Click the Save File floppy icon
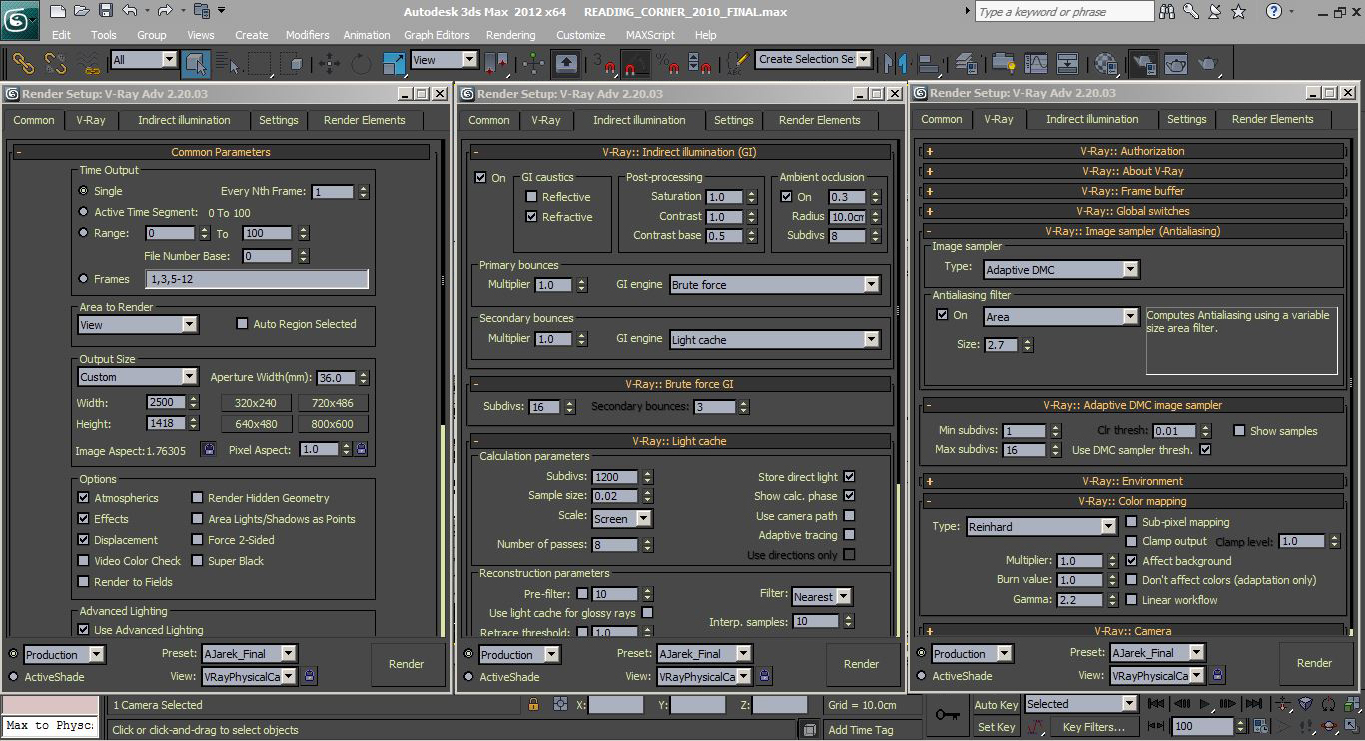This screenshot has height=741, width=1365. pyautogui.click(x=106, y=11)
